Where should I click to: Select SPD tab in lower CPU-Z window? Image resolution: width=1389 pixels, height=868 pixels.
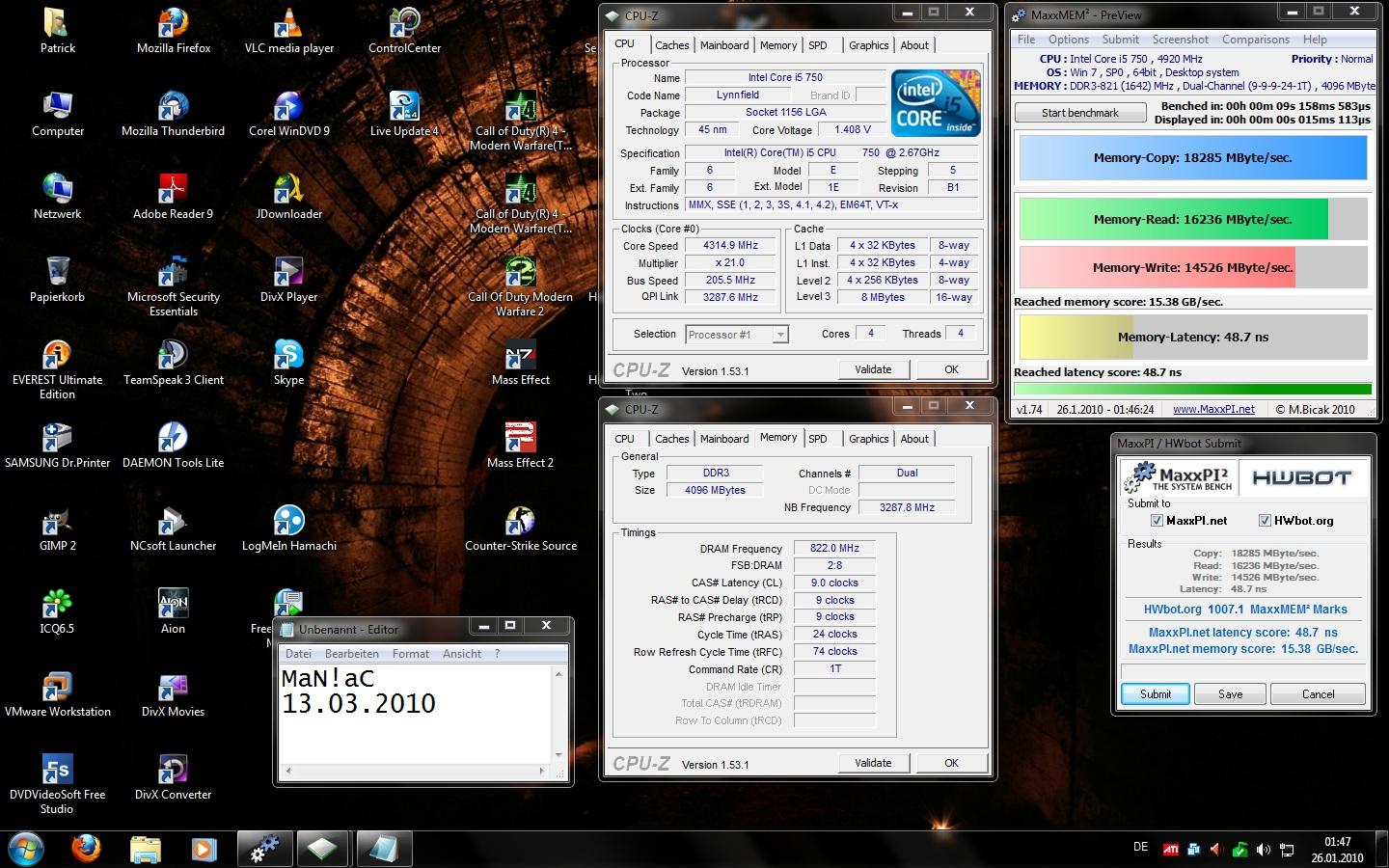(818, 439)
